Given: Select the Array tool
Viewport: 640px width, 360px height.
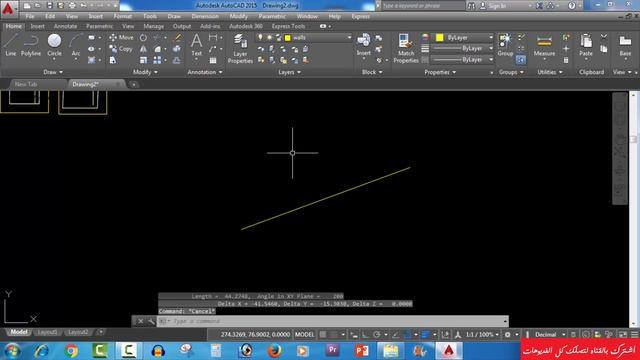Looking at the screenshot, I should 157,60.
